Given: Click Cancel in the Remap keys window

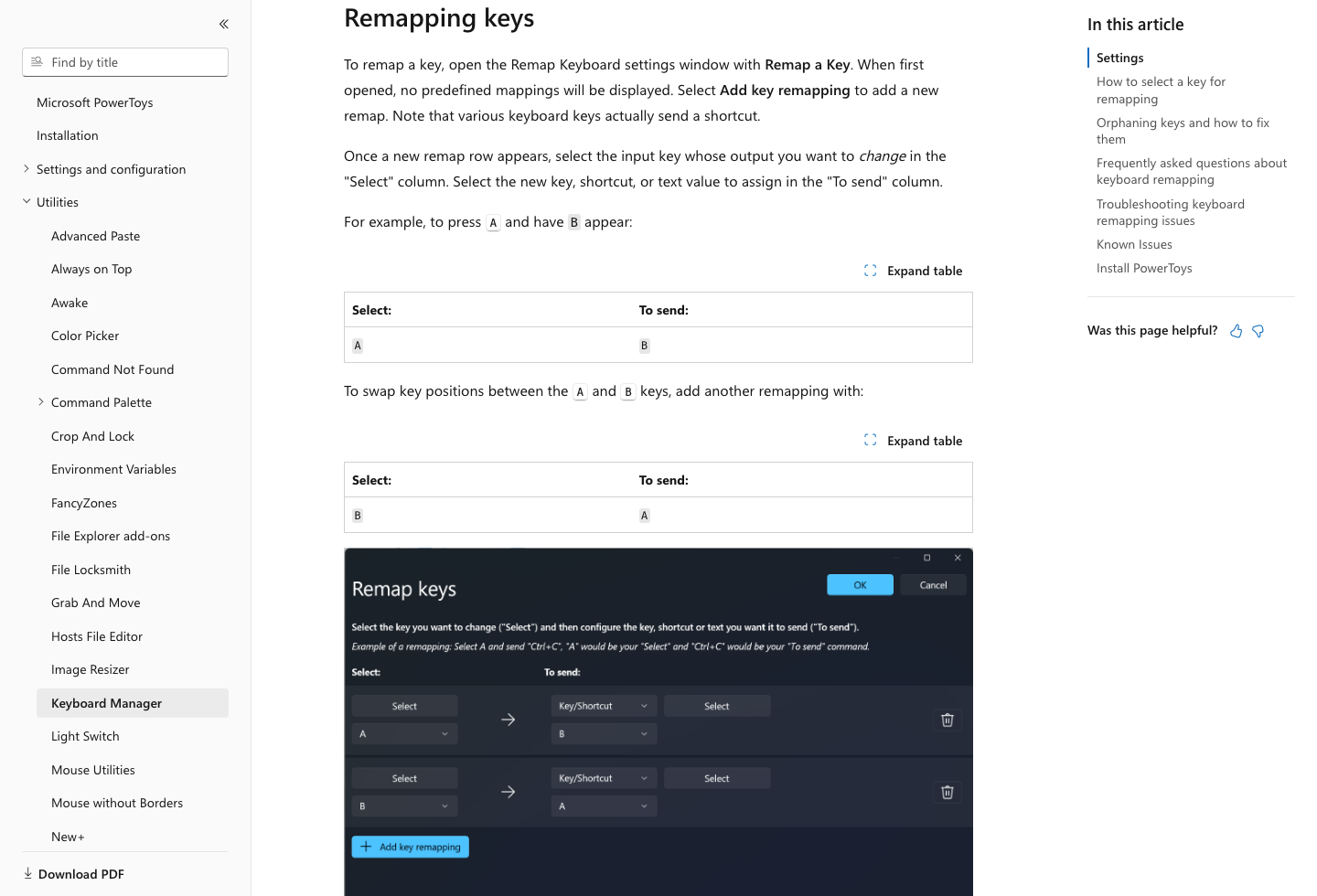Looking at the screenshot, I should pos(933,585).
